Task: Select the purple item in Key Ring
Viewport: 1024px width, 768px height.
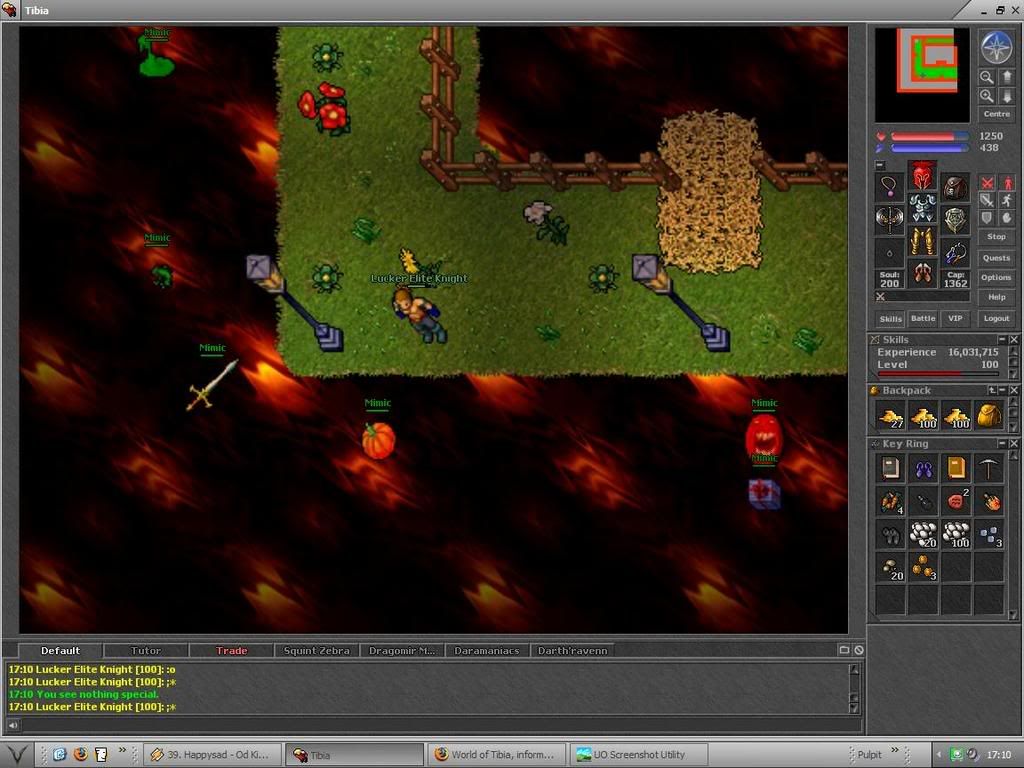Action: (x=923, y=468)
